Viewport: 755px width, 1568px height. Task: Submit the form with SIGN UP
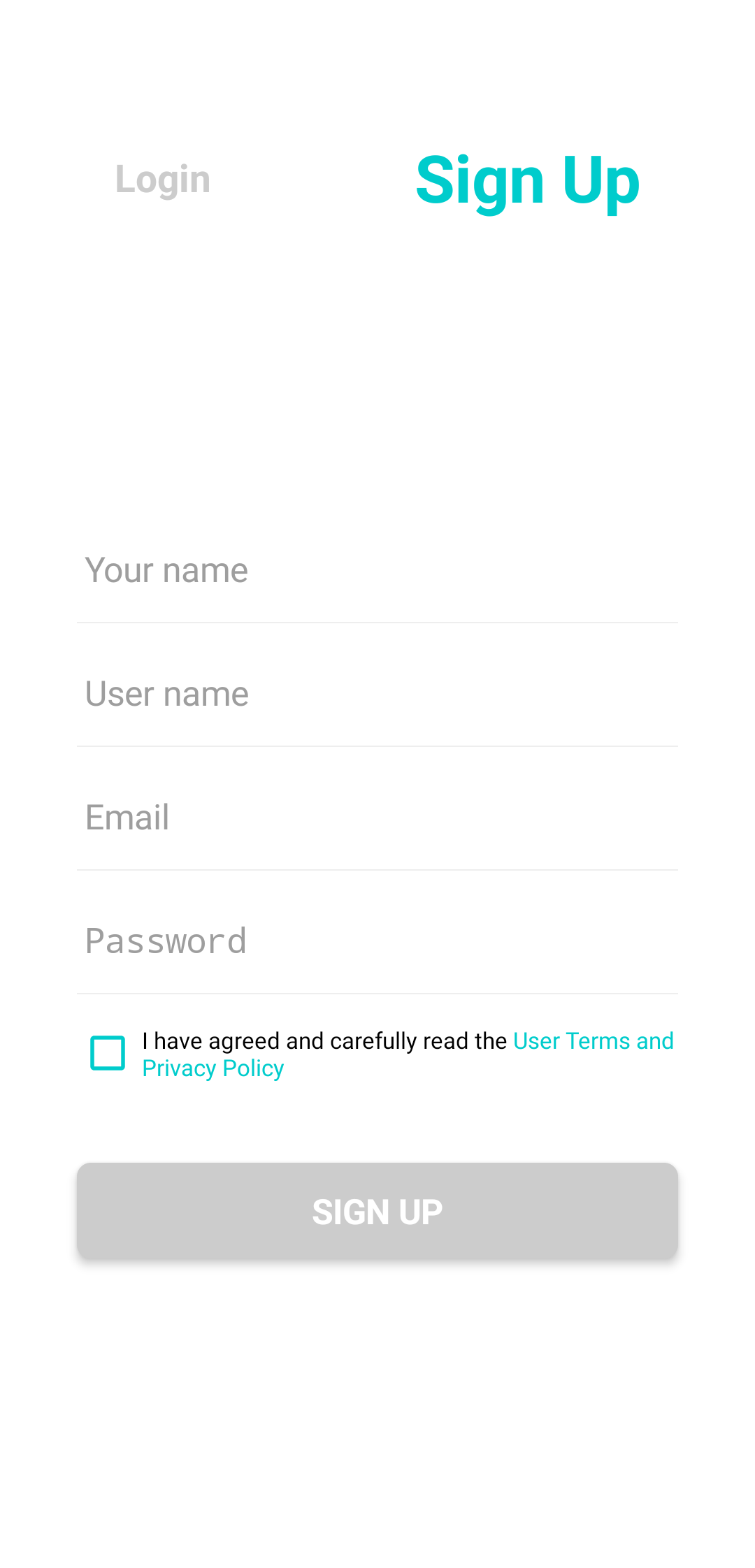377,1212
